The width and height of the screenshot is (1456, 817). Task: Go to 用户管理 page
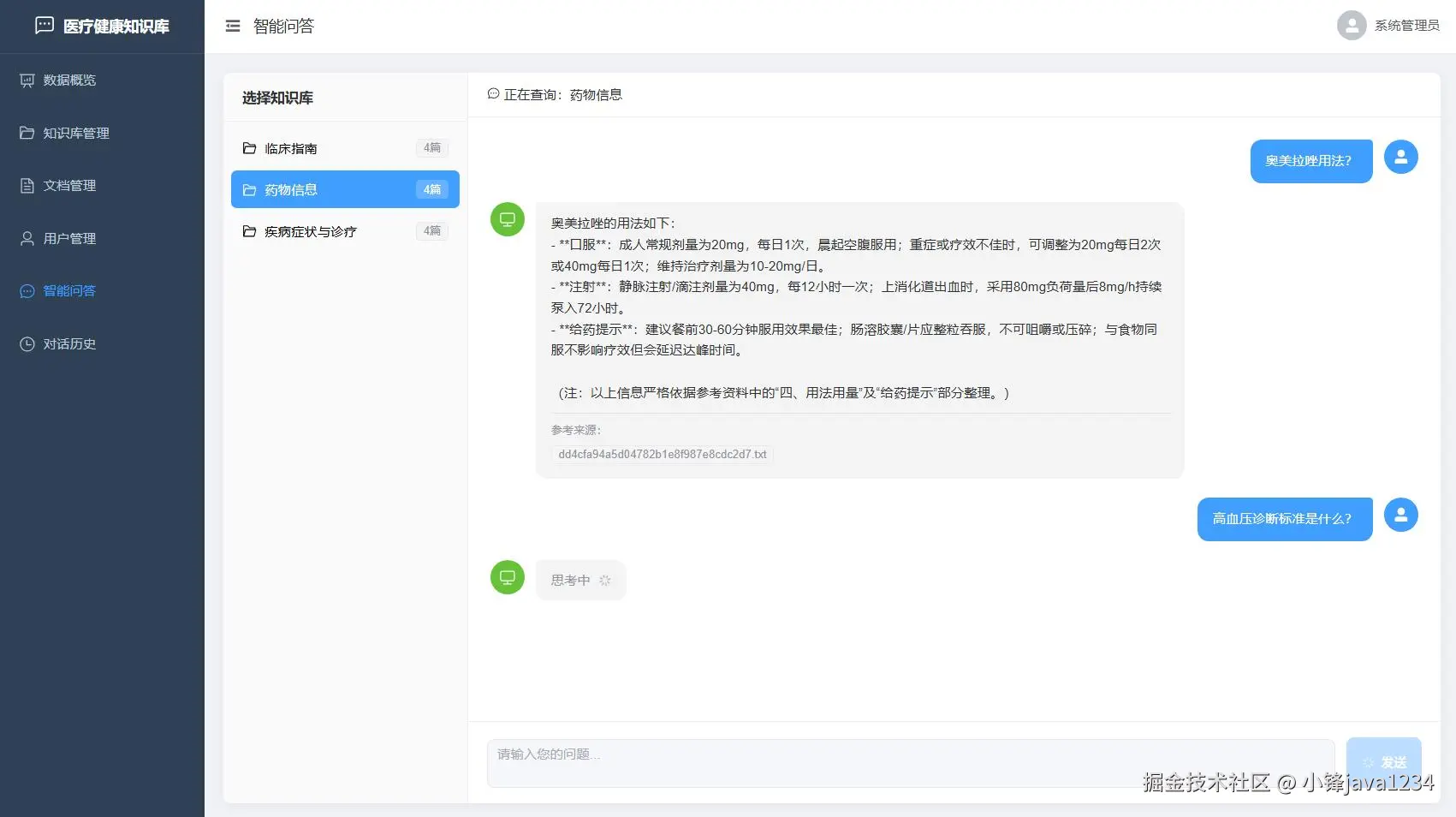point(102,238)
